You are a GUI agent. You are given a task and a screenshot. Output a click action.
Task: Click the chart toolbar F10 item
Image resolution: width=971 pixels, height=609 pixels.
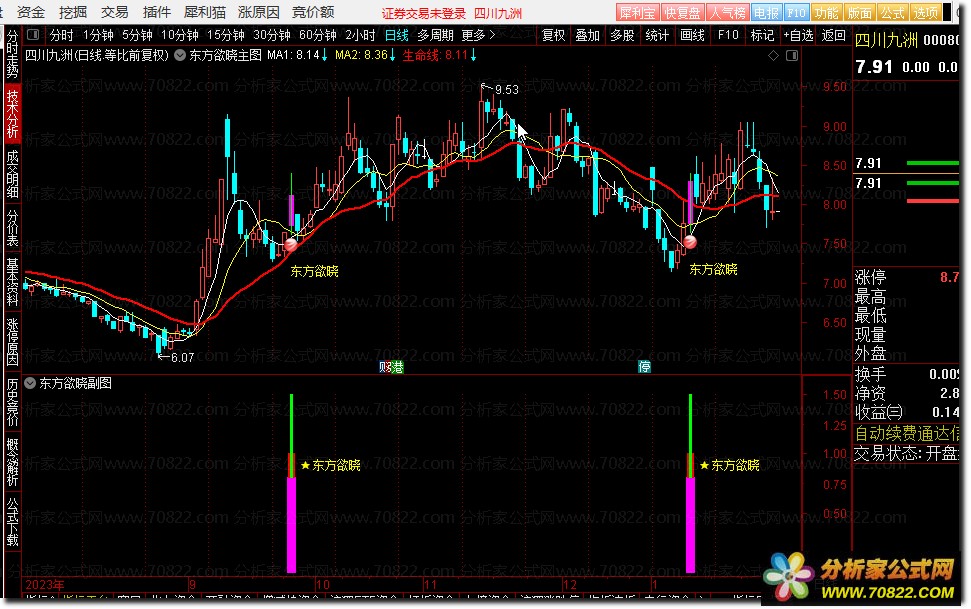[728, 35]
